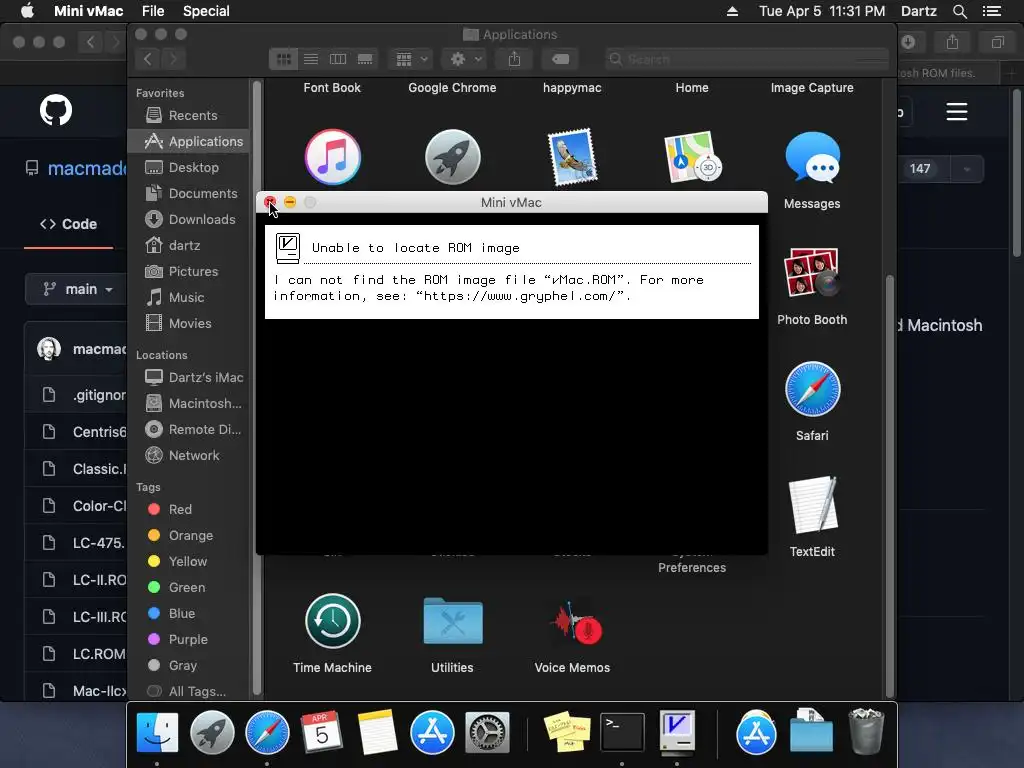Open the Apple menu
Viewport: 1024px width, 768px height.
27,11
